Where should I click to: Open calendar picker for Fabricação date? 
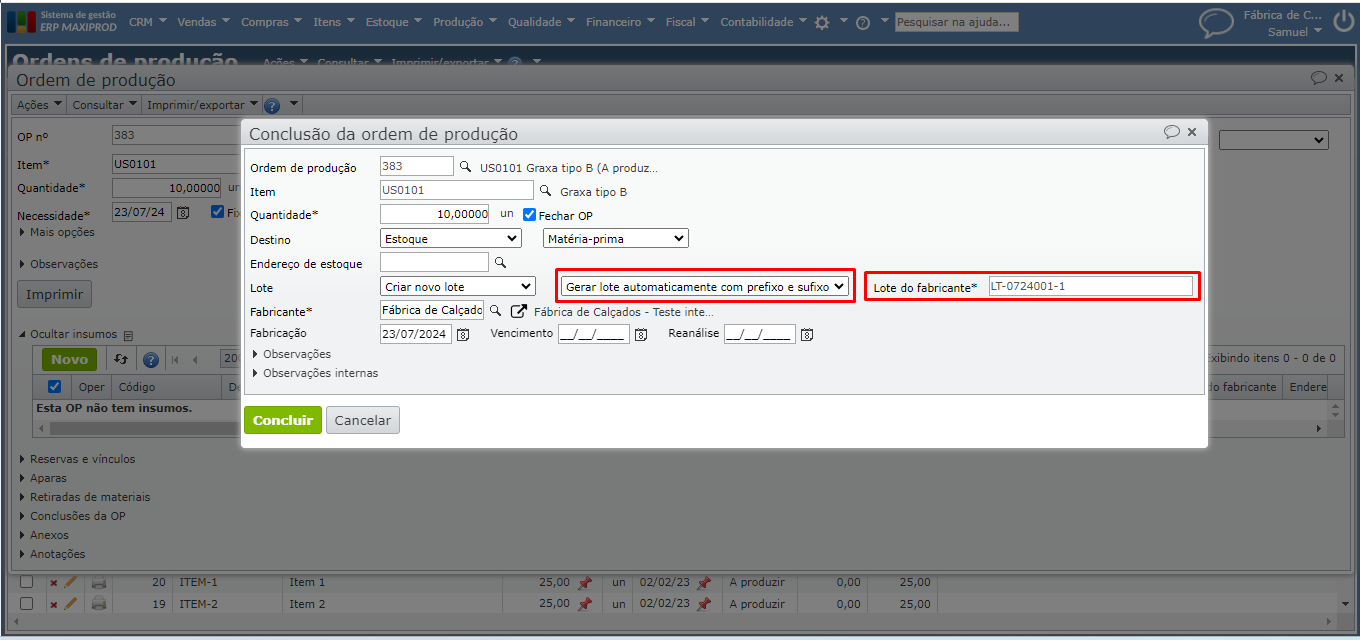(463, 335)
